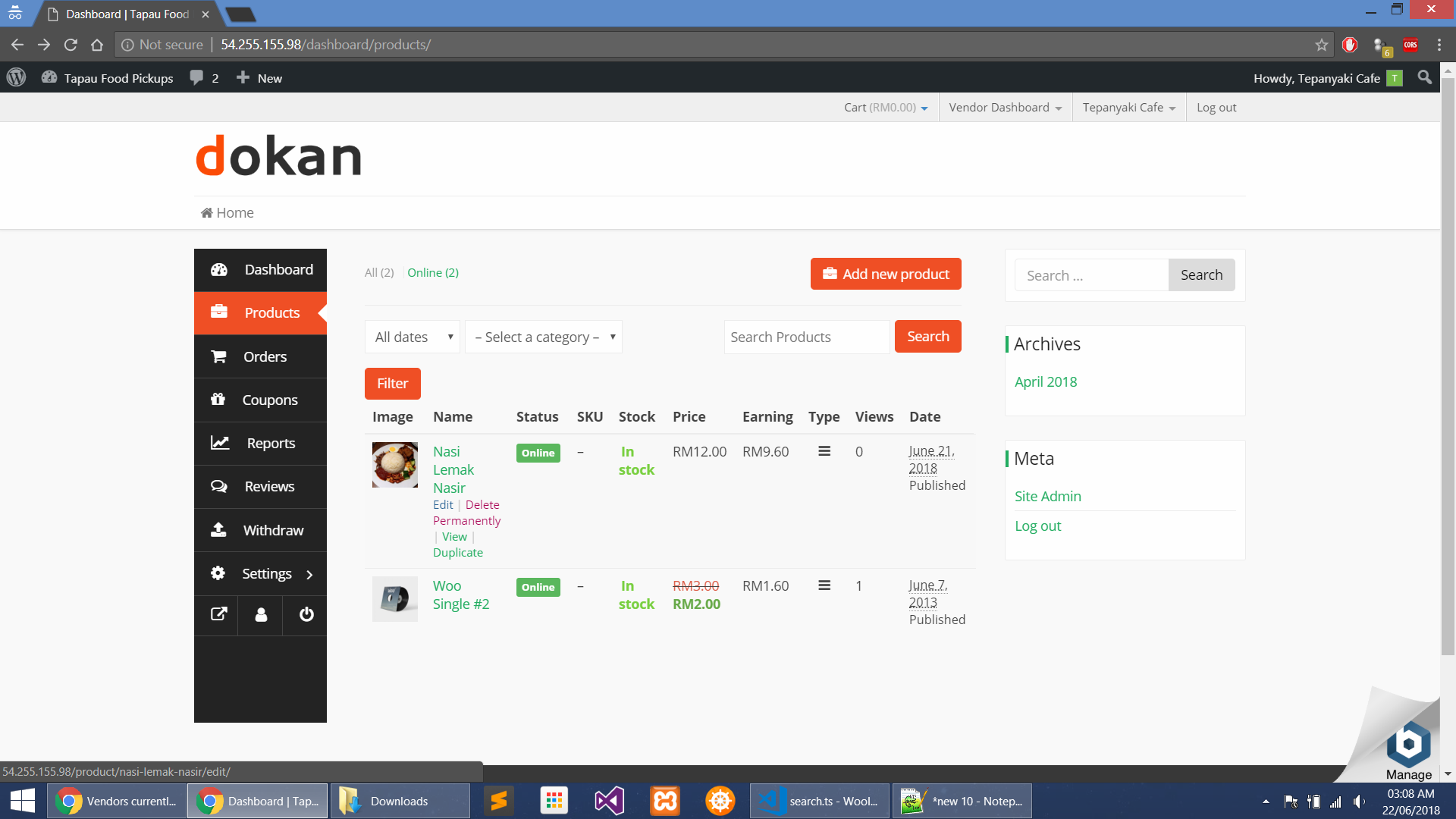1456x819 pixels.
Task: Select the Reviews speech bubble icon
Action: click(219, 486)
